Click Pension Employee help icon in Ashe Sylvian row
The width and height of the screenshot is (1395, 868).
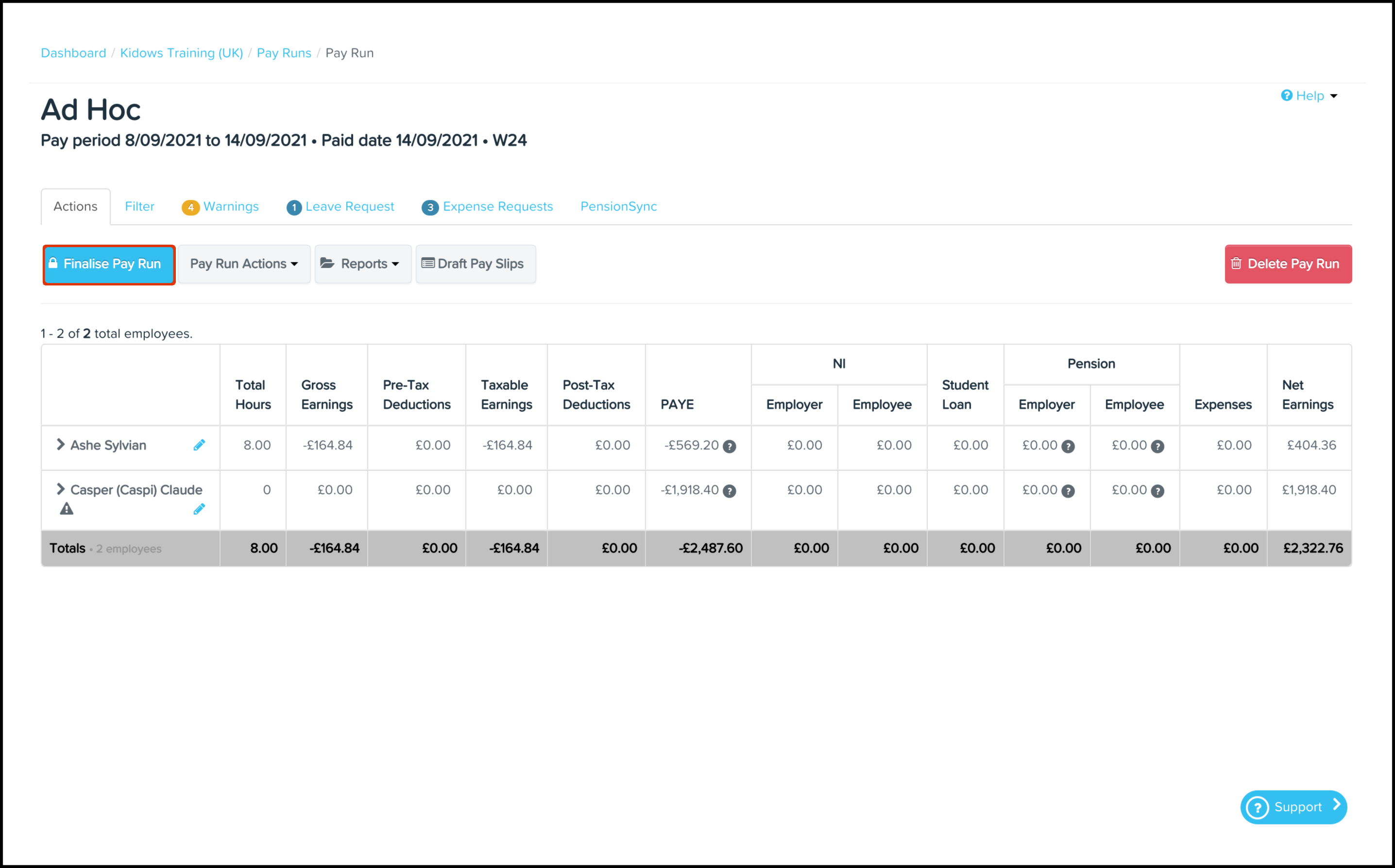(x=1157, y=446)
